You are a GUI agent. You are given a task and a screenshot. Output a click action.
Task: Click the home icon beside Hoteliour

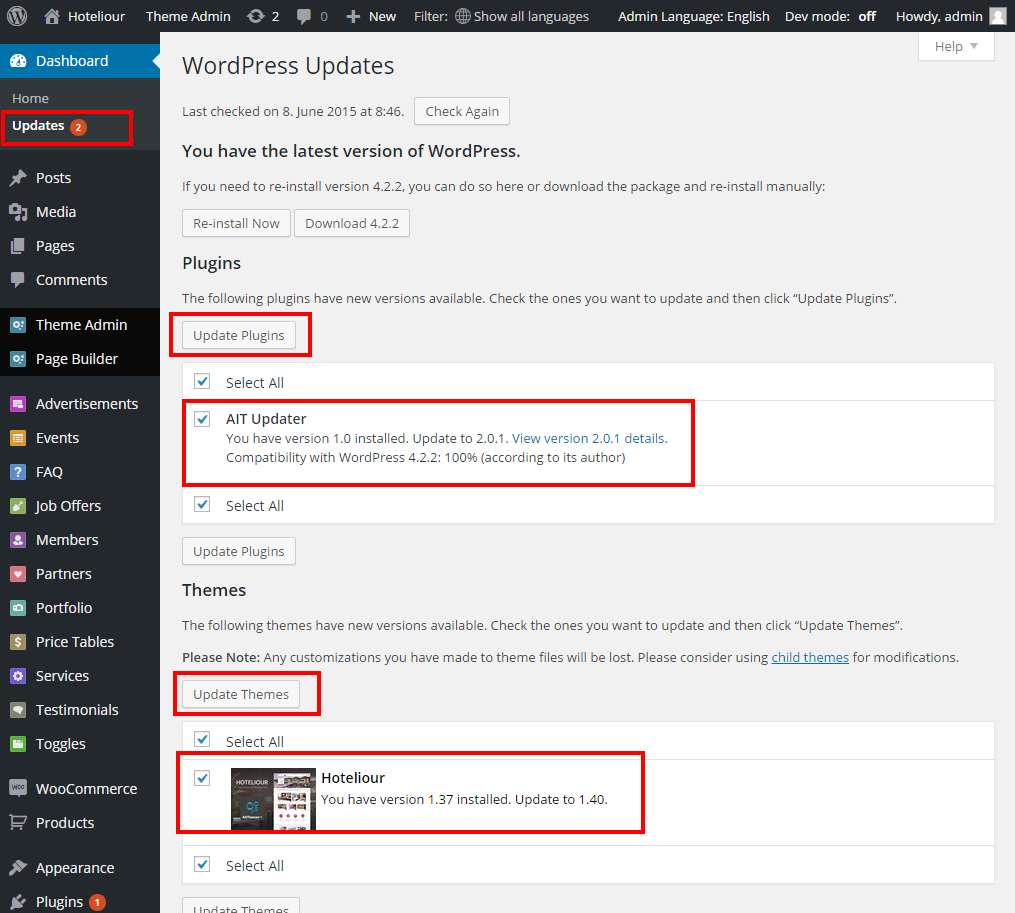click(53, 16)
